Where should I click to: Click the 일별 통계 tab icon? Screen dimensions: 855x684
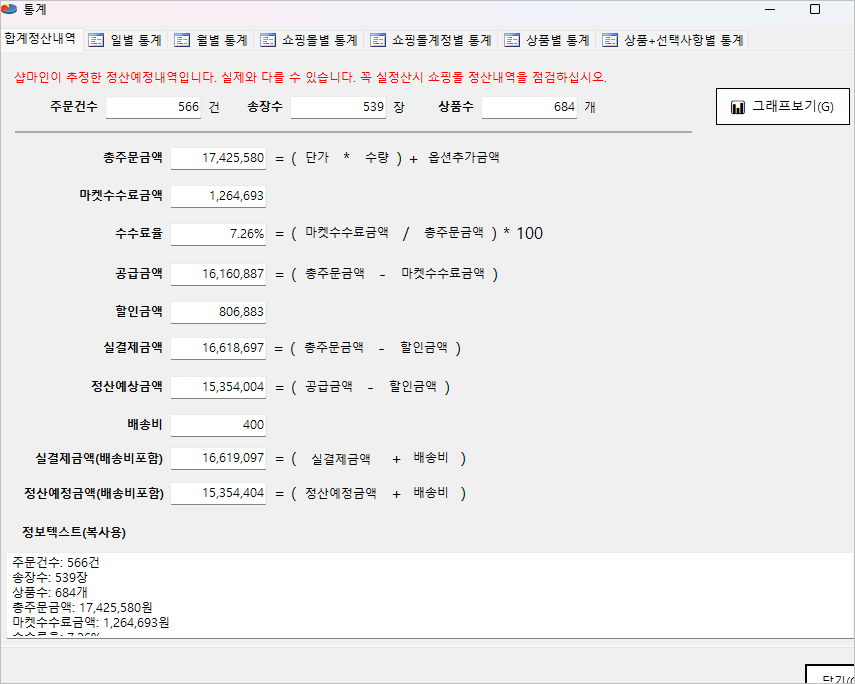pos(96,40)
